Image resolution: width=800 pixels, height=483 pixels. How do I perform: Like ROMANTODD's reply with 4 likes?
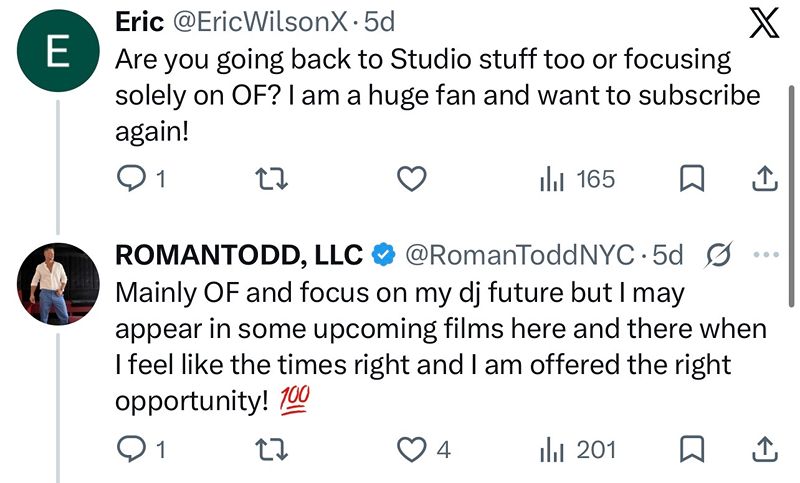coord(423,449)
